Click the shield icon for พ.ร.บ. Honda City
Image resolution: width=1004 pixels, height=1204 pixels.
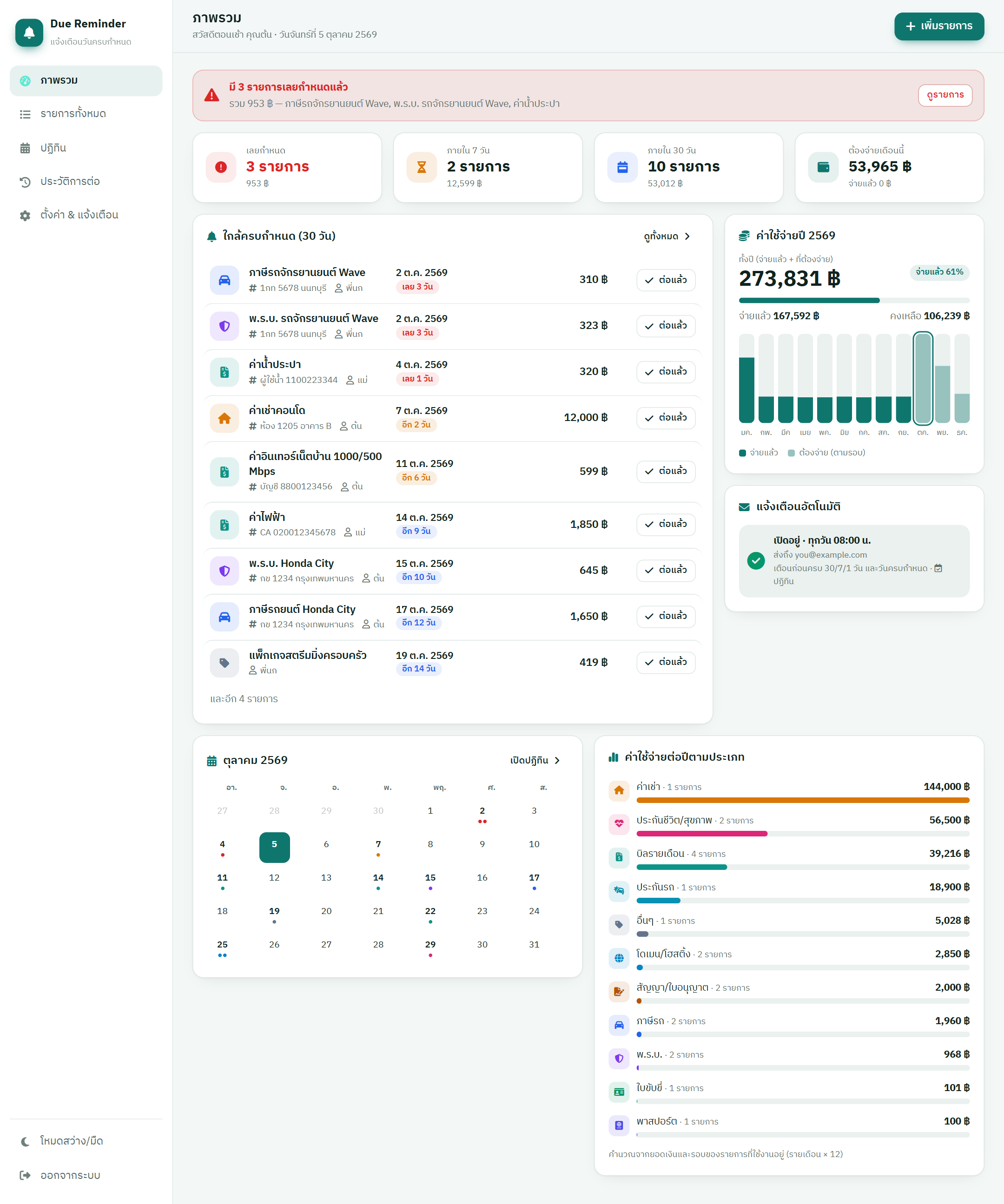coord(224,571)
